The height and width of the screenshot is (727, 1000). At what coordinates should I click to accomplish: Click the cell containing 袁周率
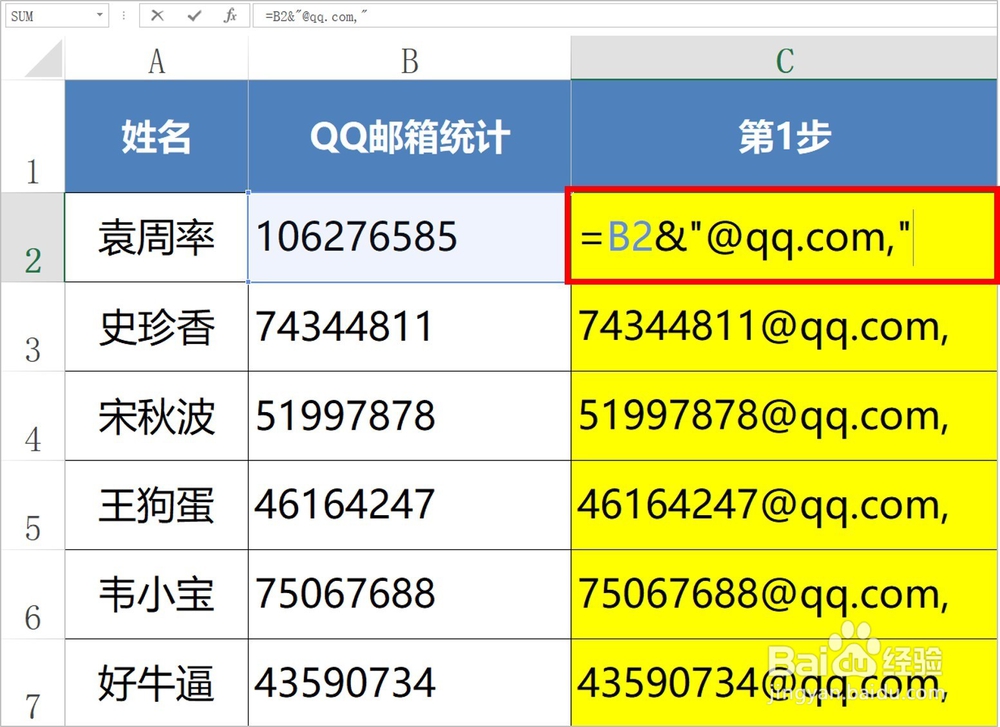155,237
